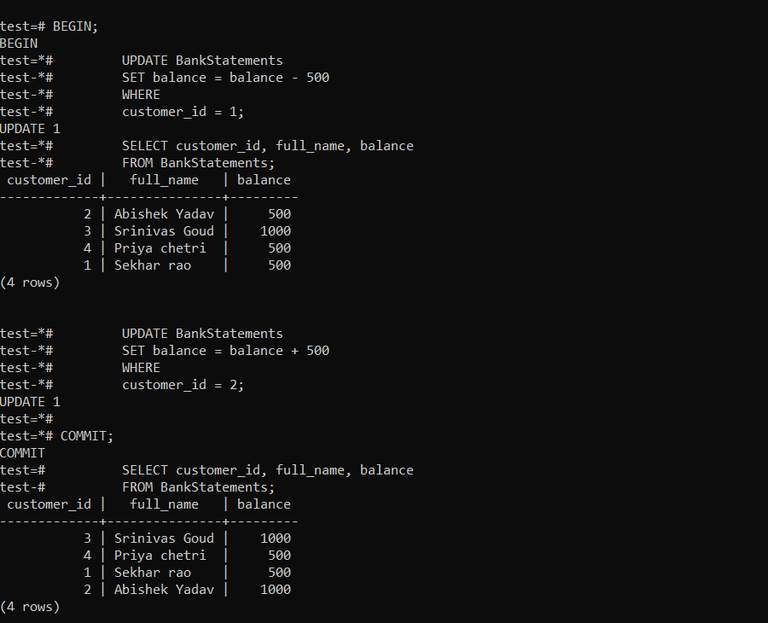Click 'Abishek Yadav' in the first result table
768x623 pixels.
(164, 215)
